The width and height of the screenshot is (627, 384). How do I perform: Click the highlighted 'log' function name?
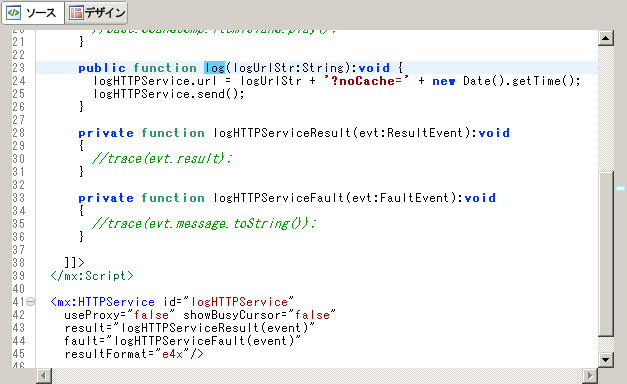click(215, 68)
